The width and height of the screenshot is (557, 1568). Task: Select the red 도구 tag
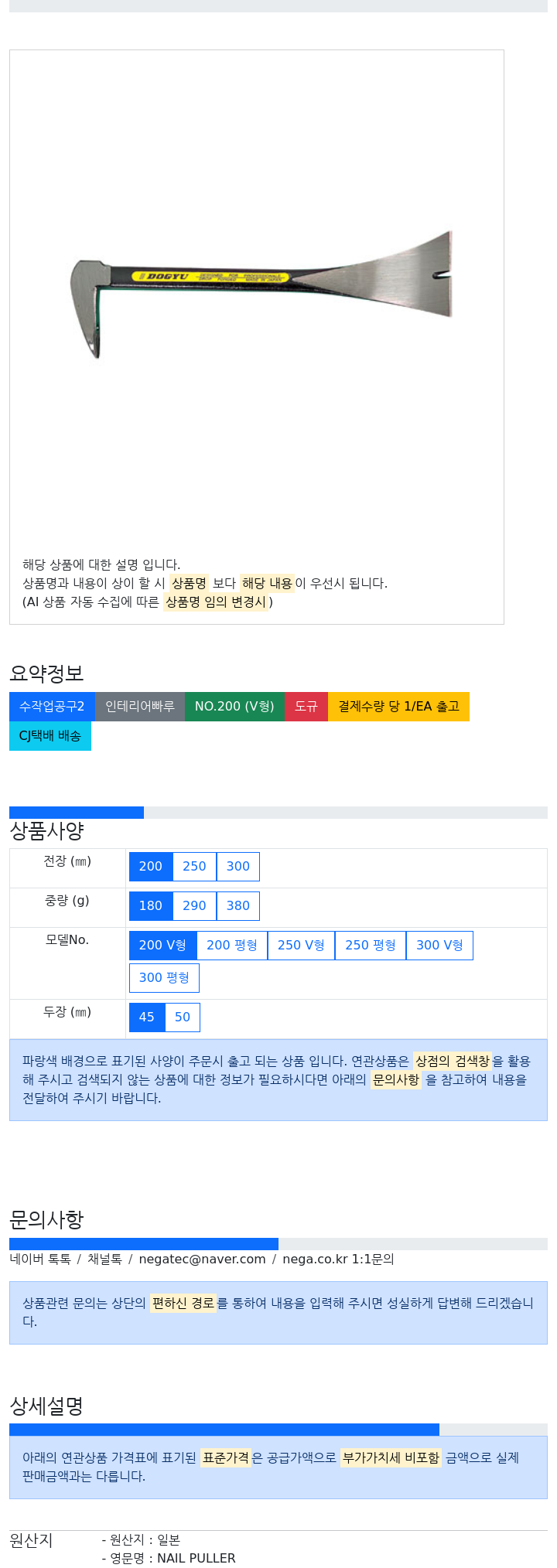tap(306, 707)
